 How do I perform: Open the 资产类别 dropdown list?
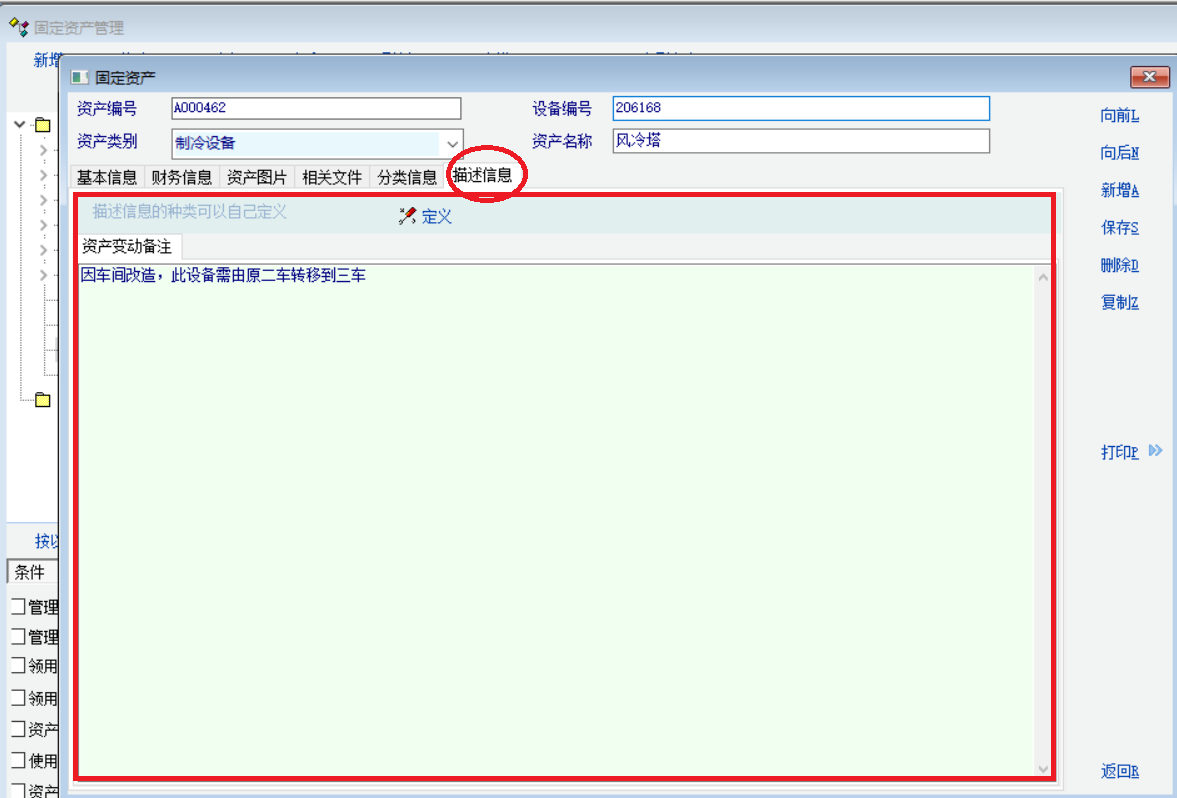pos(453,143)
